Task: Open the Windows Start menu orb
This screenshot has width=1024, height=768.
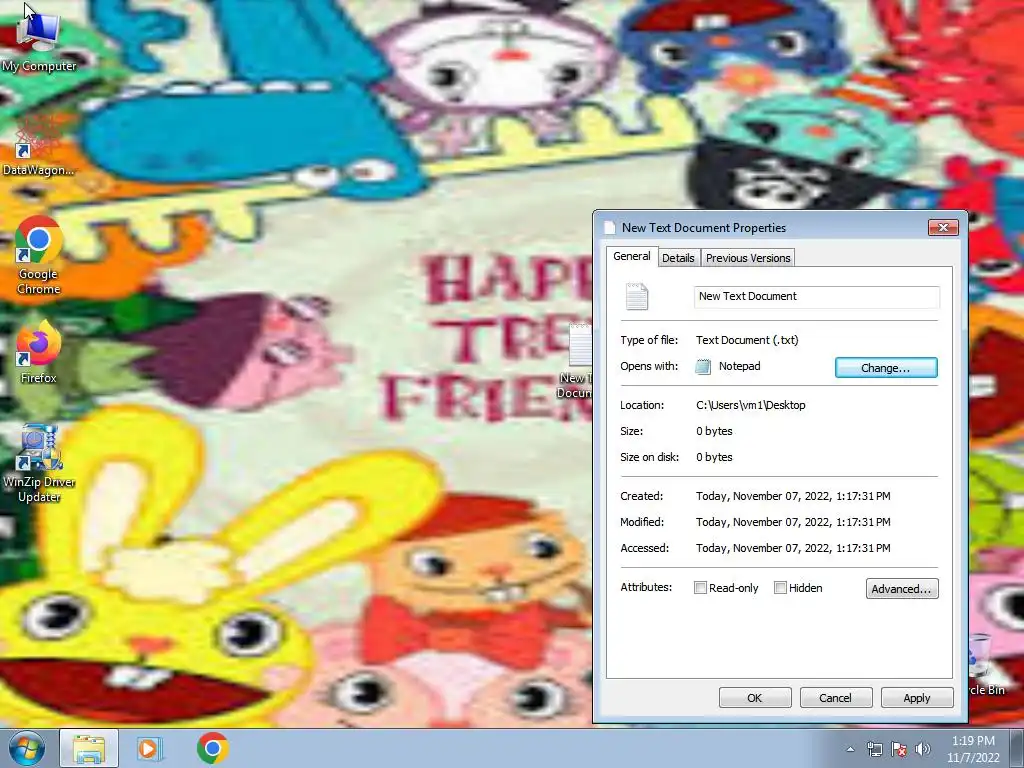Action: (x=27, y=748)
